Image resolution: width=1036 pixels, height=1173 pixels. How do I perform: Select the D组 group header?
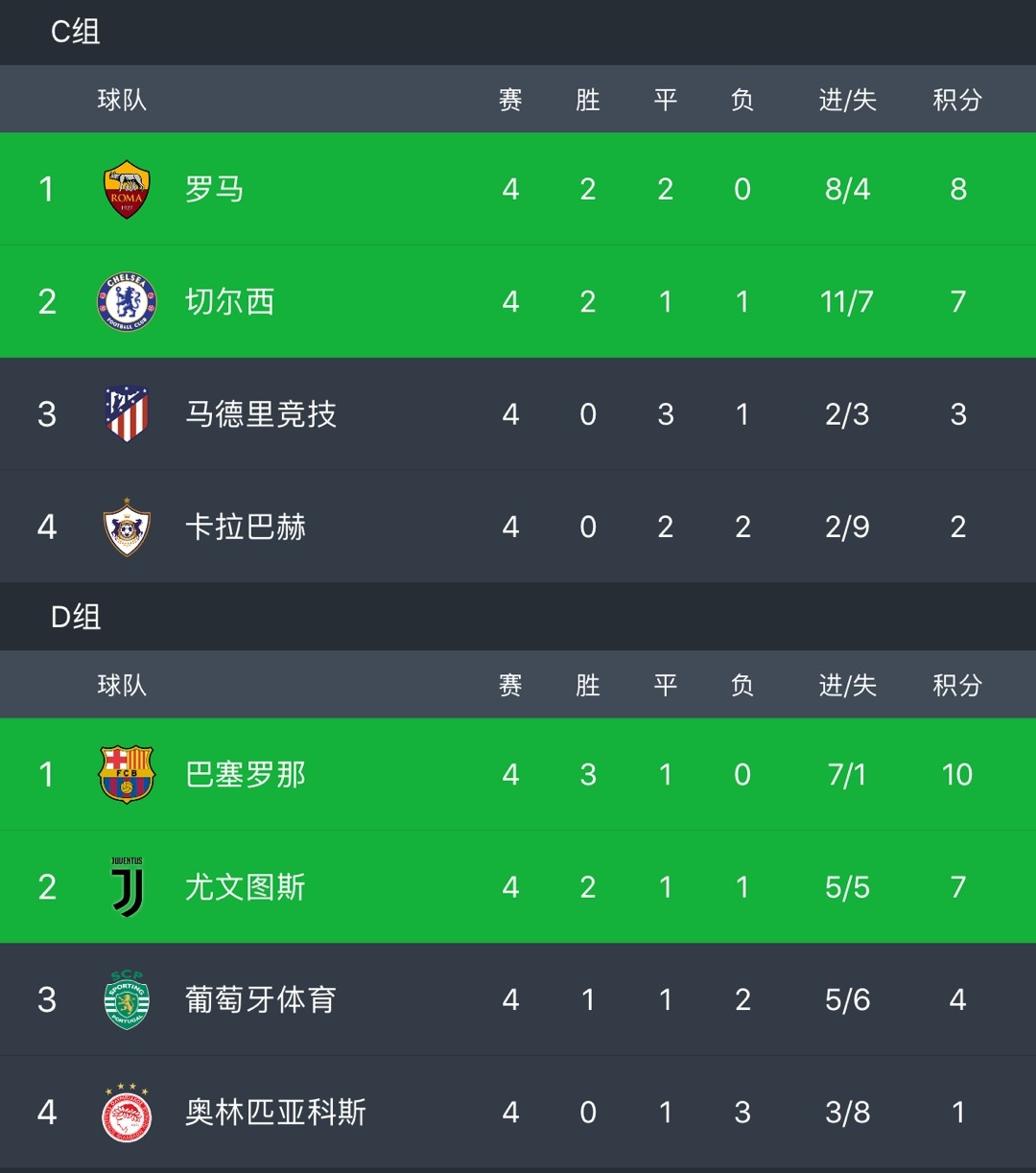click(x=75, y=617)
